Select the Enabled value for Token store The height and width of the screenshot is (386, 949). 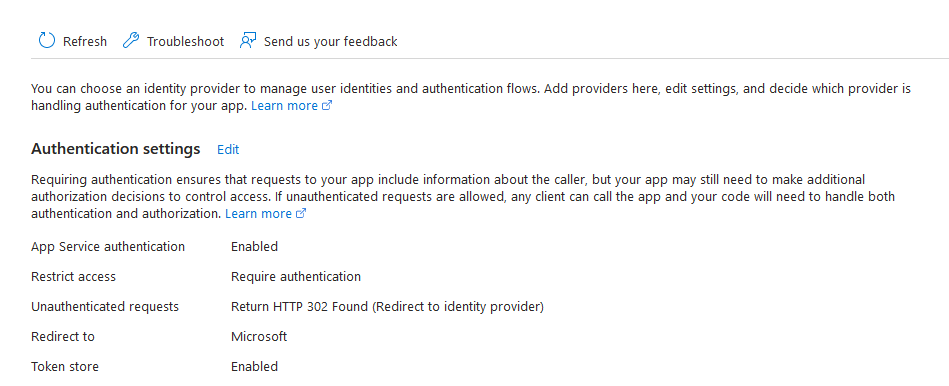point(254,366)
